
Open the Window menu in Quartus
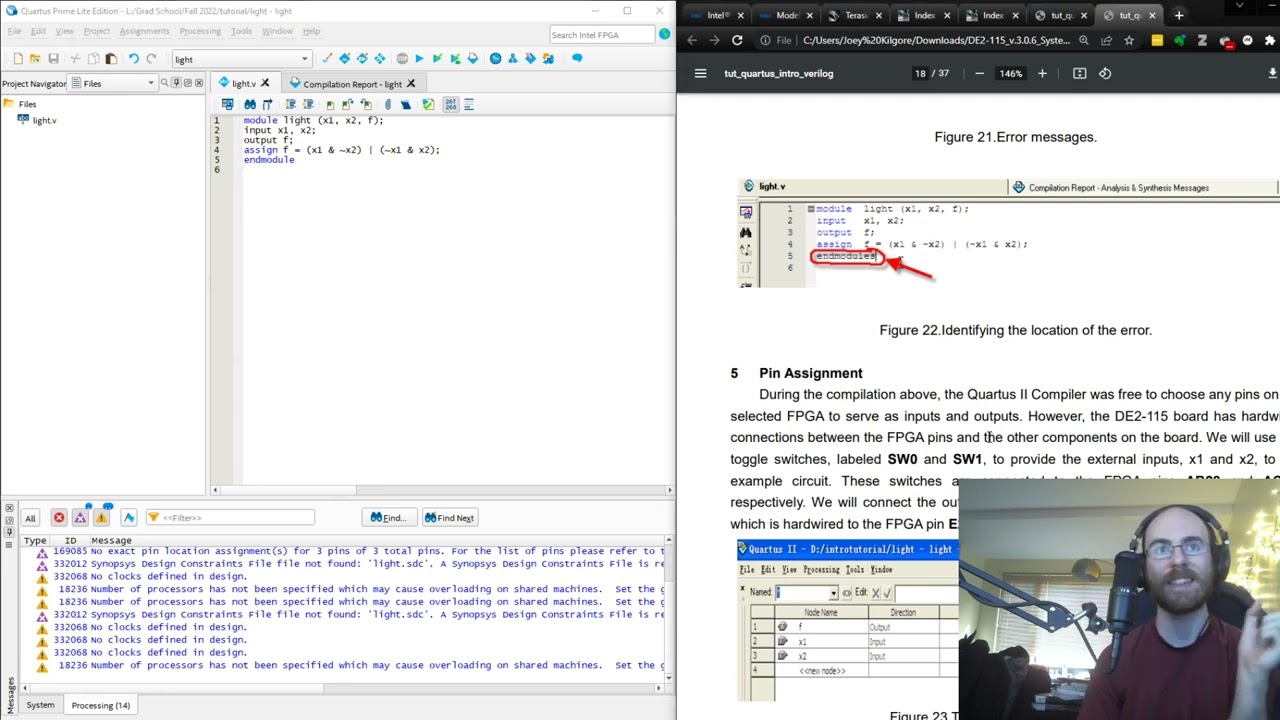tap(277, 32)
